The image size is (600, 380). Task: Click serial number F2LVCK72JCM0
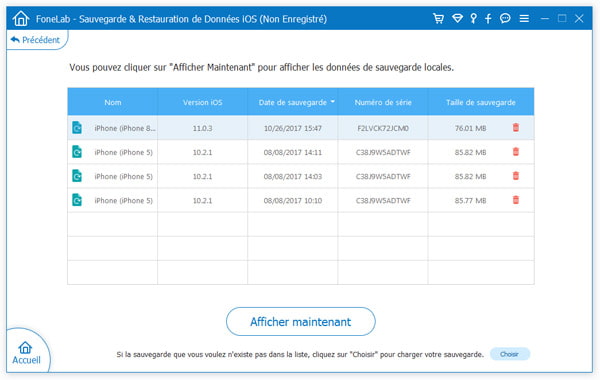click(383, 128)
